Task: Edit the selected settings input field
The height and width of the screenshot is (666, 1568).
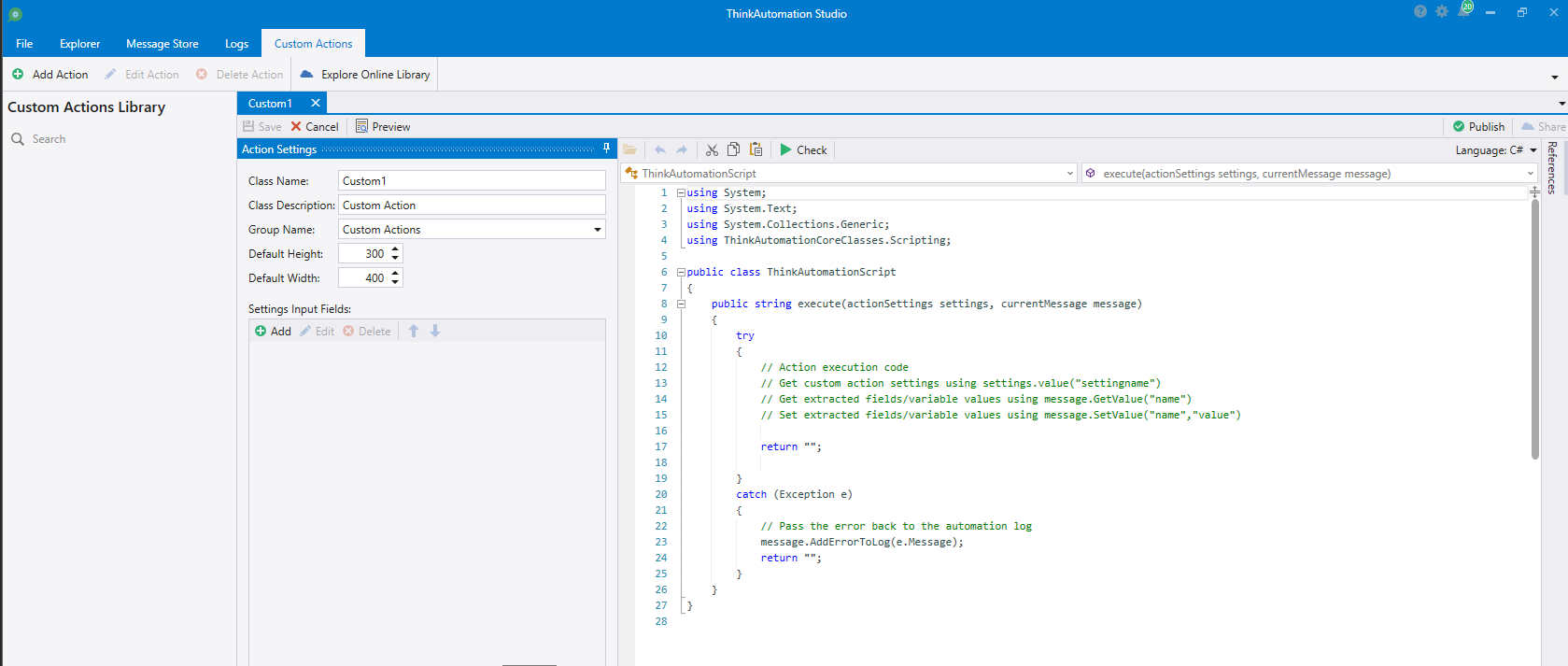Action: click(x=317, y=331)
